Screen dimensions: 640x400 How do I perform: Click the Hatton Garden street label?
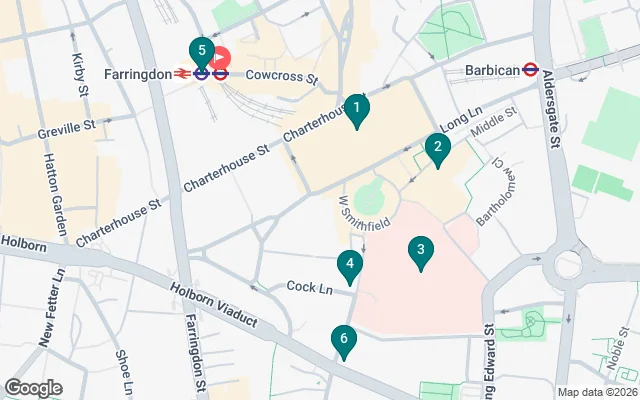(55, 194)
